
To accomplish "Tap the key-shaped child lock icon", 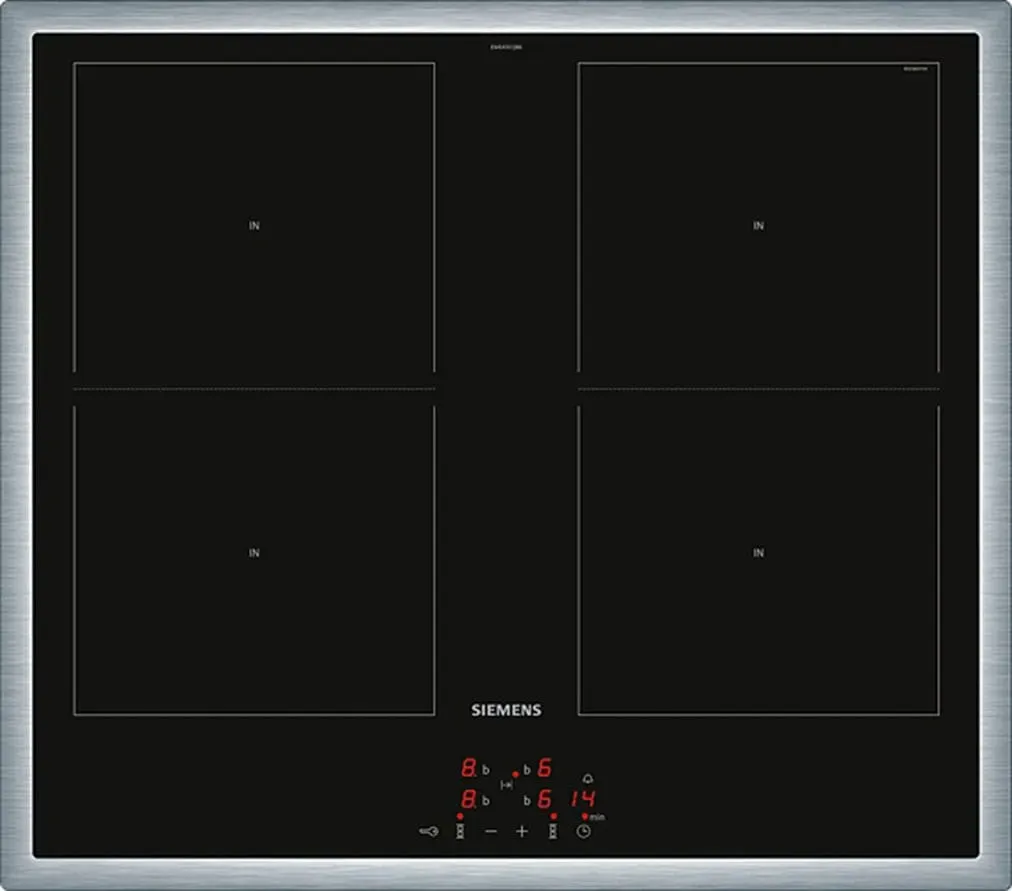I will 429,831.
